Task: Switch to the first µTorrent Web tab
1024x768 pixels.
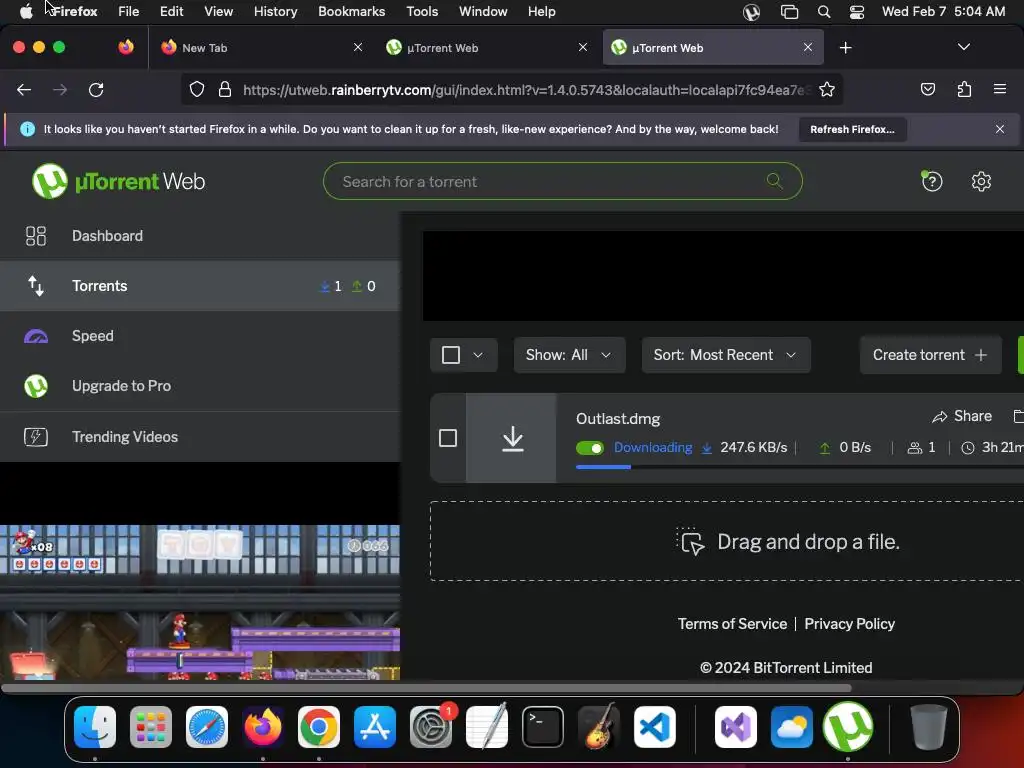Action: click(x=487, y=48)
